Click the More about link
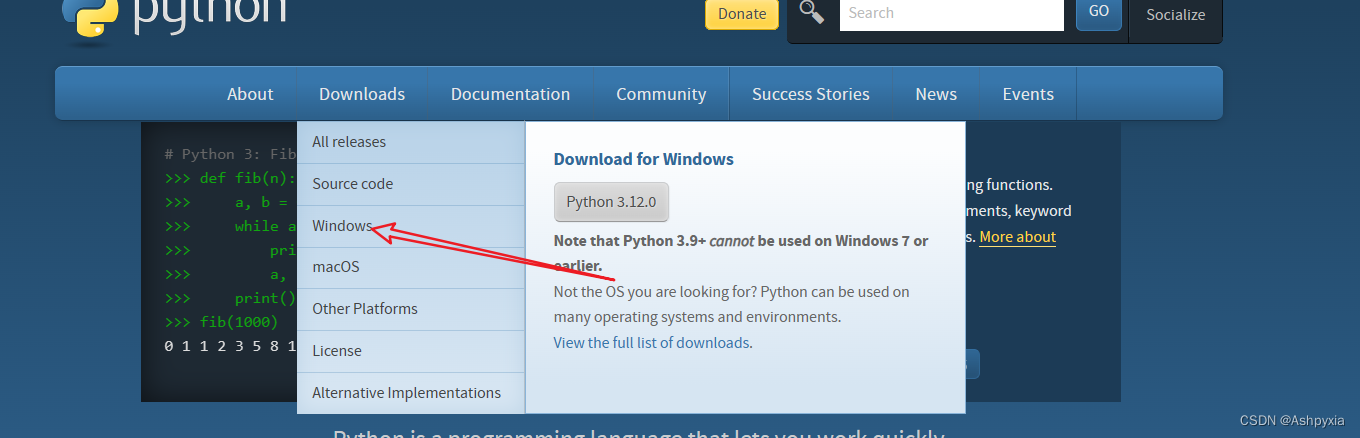The width and height of the screenshot is (1360, 438). pos(1017,237)
